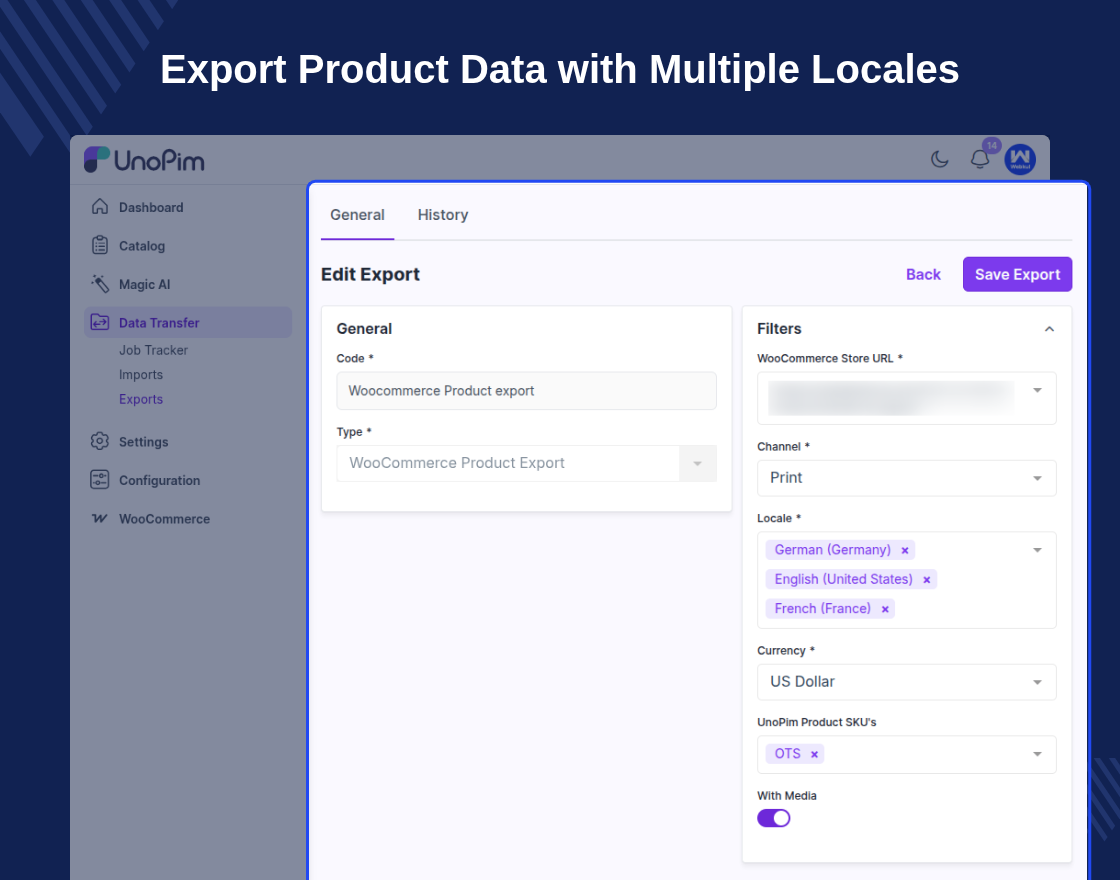
Task: Click the Data Transfer icon
Action: point(100,322)
